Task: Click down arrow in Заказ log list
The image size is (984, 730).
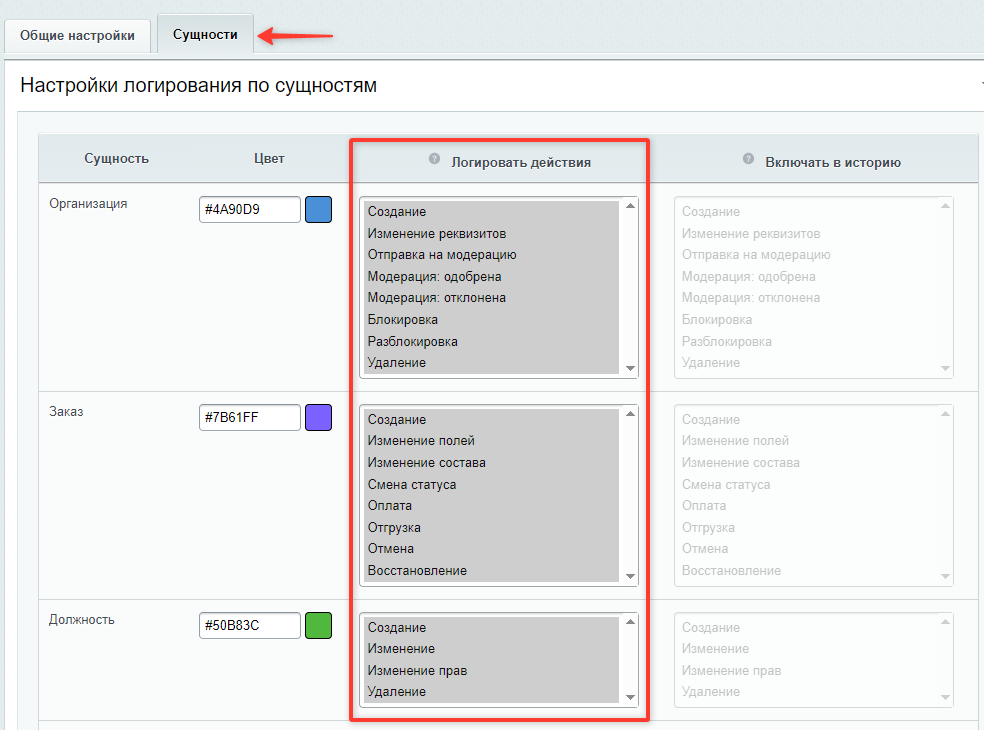Action: pyautogui.click(x=631, y=576)
